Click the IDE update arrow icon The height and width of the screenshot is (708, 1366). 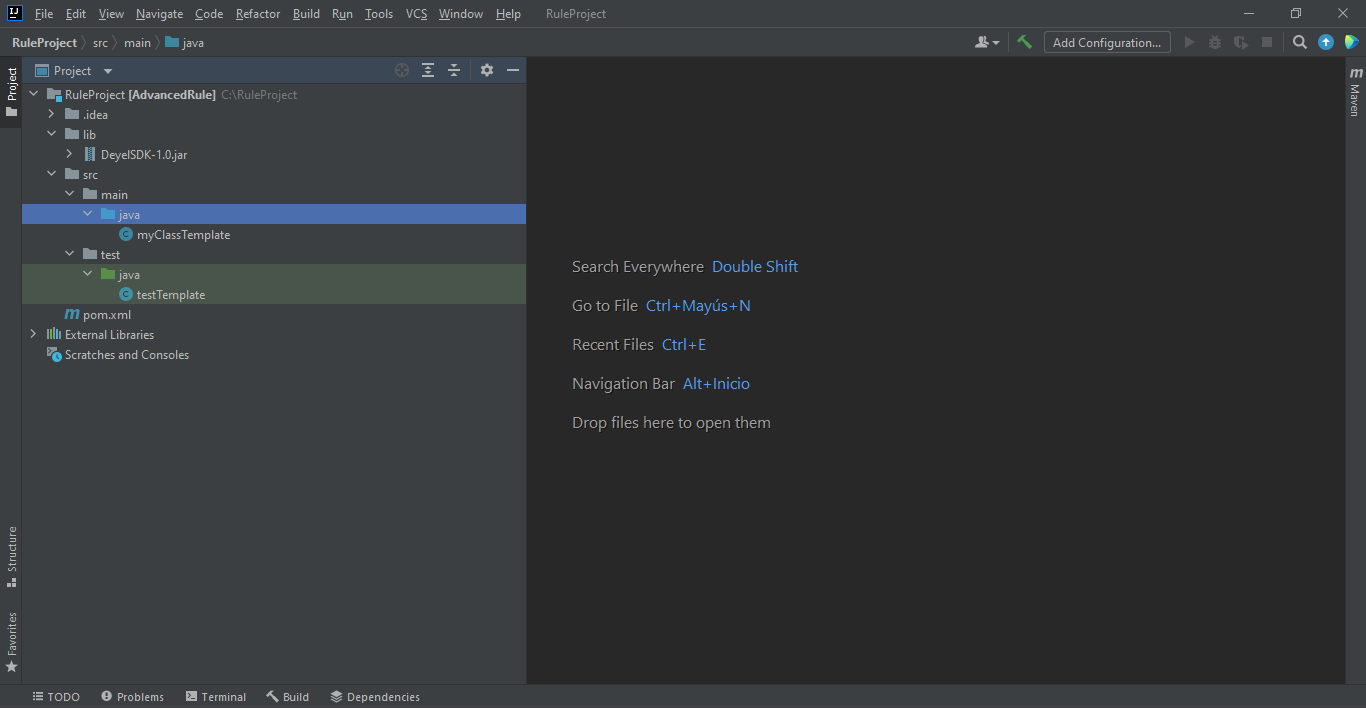point(1326,42)
